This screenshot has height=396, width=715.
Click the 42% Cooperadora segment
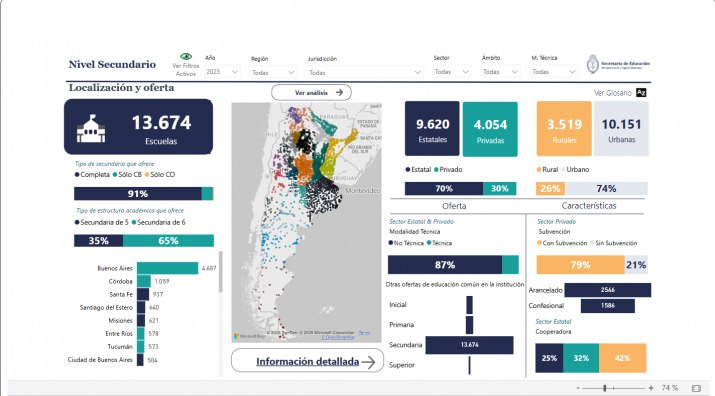tap(622, 358)
